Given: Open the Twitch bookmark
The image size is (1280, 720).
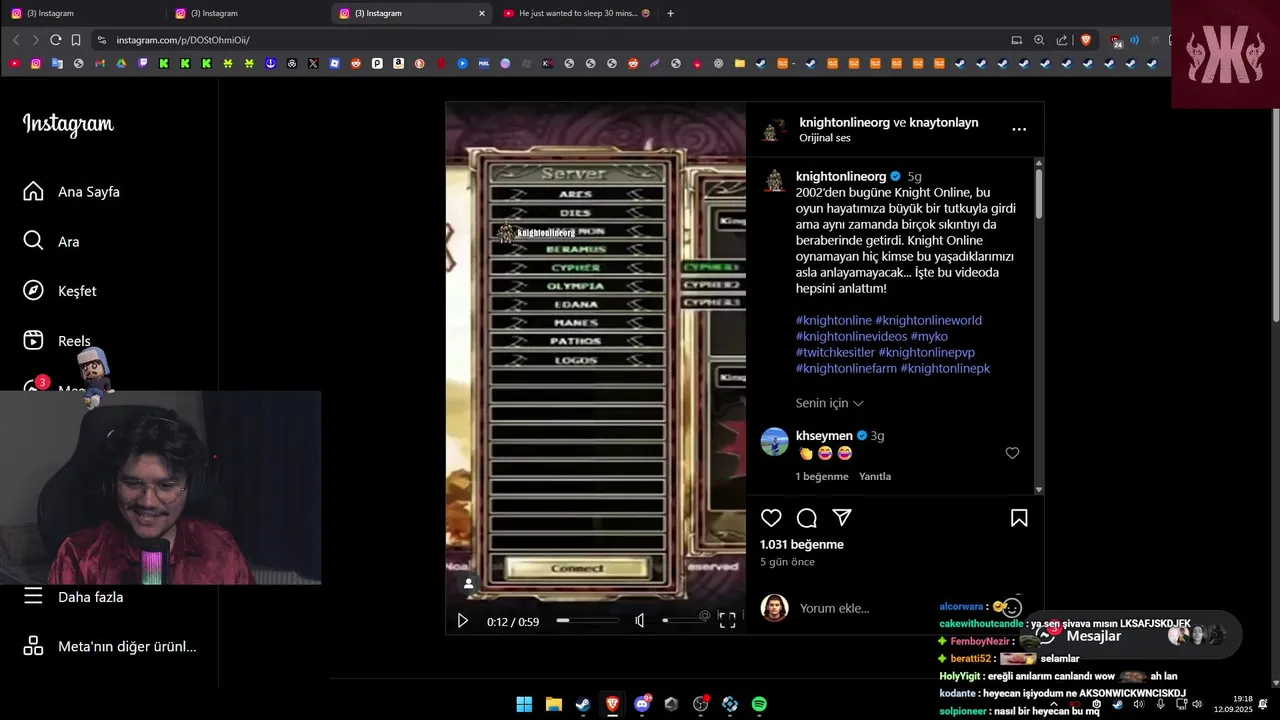Looking at the screenshot, I should 143,63.
